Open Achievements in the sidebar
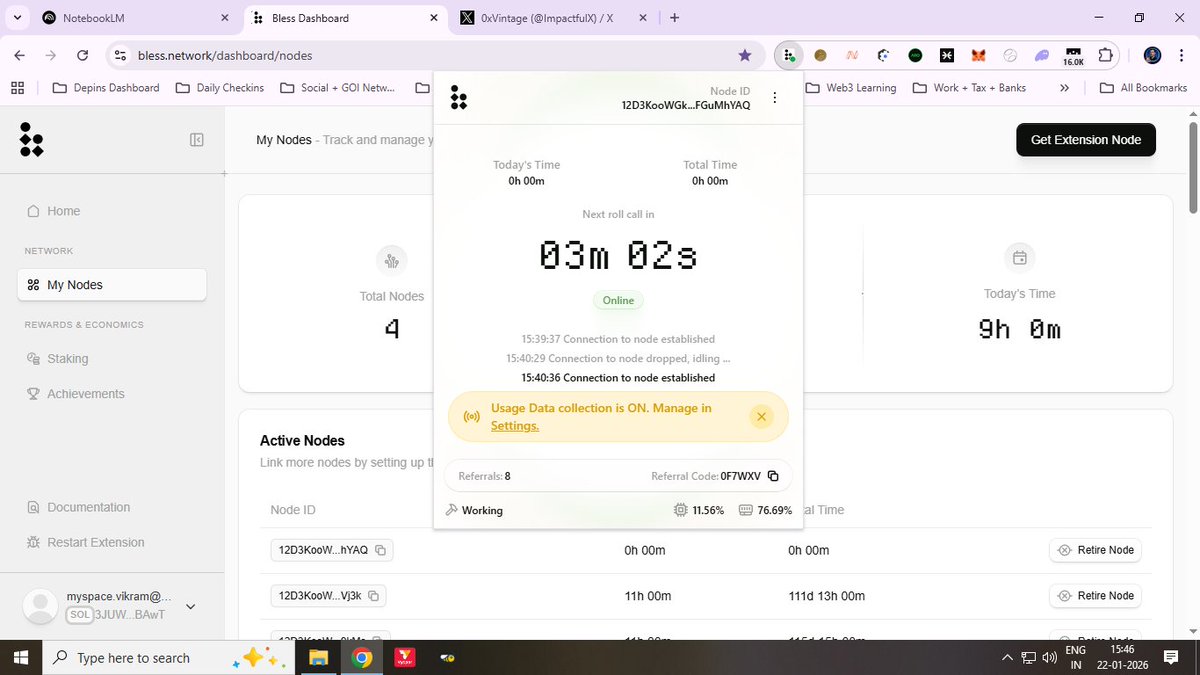The height and width of the screenshot is (675, 1200). 76,394
